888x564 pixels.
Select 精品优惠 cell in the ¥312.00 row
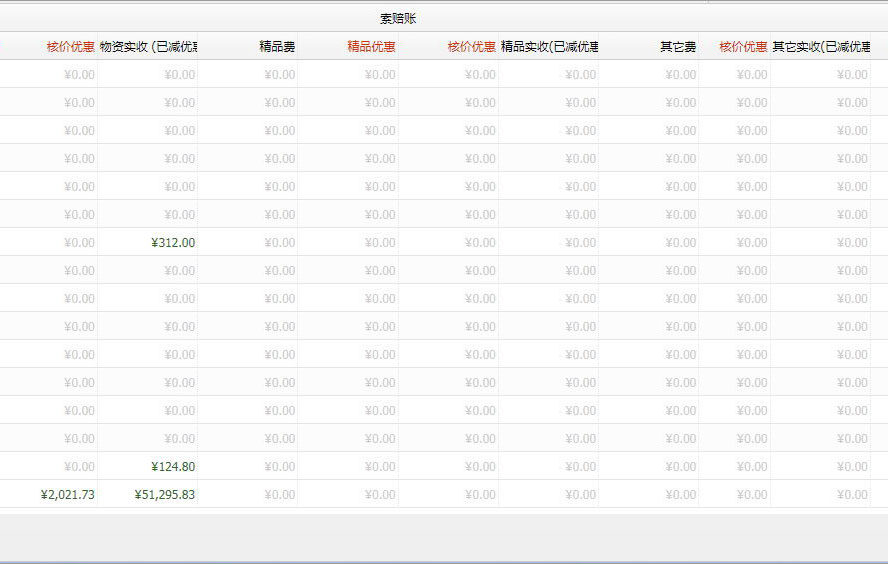pyautogui.click(x=380, y=242)
